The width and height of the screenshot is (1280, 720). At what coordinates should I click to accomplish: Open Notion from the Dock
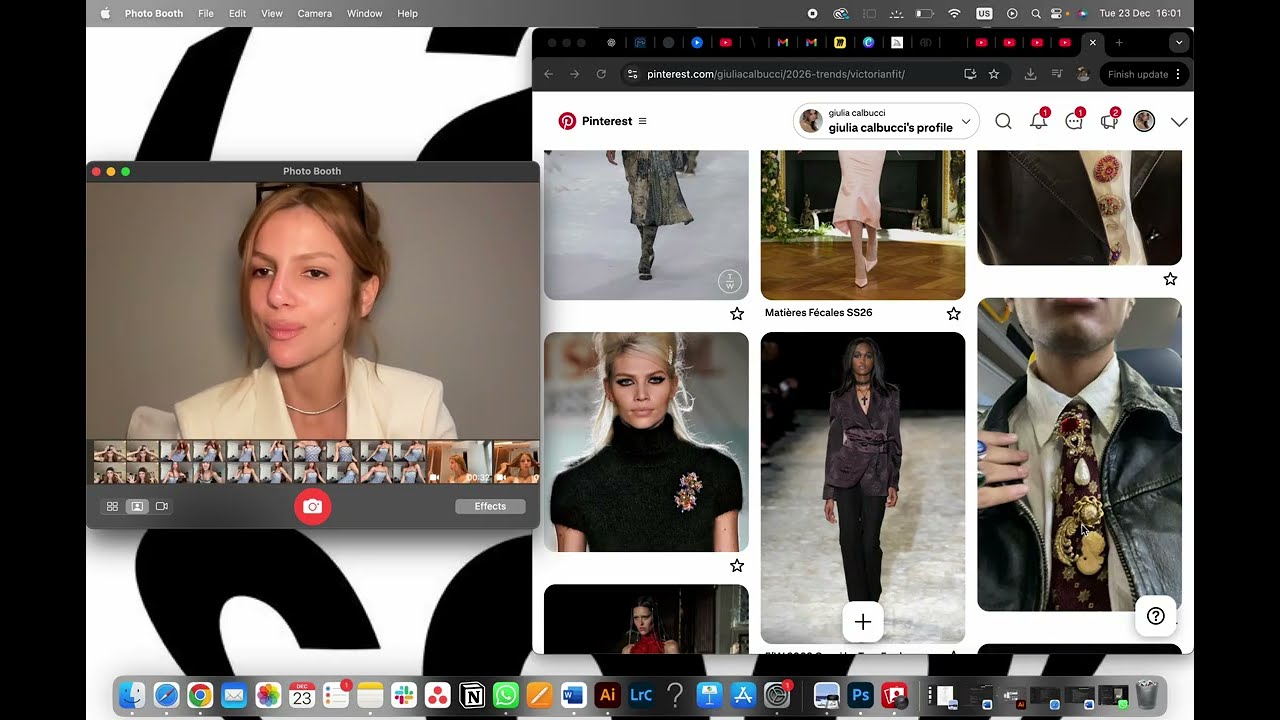(472, 695)
